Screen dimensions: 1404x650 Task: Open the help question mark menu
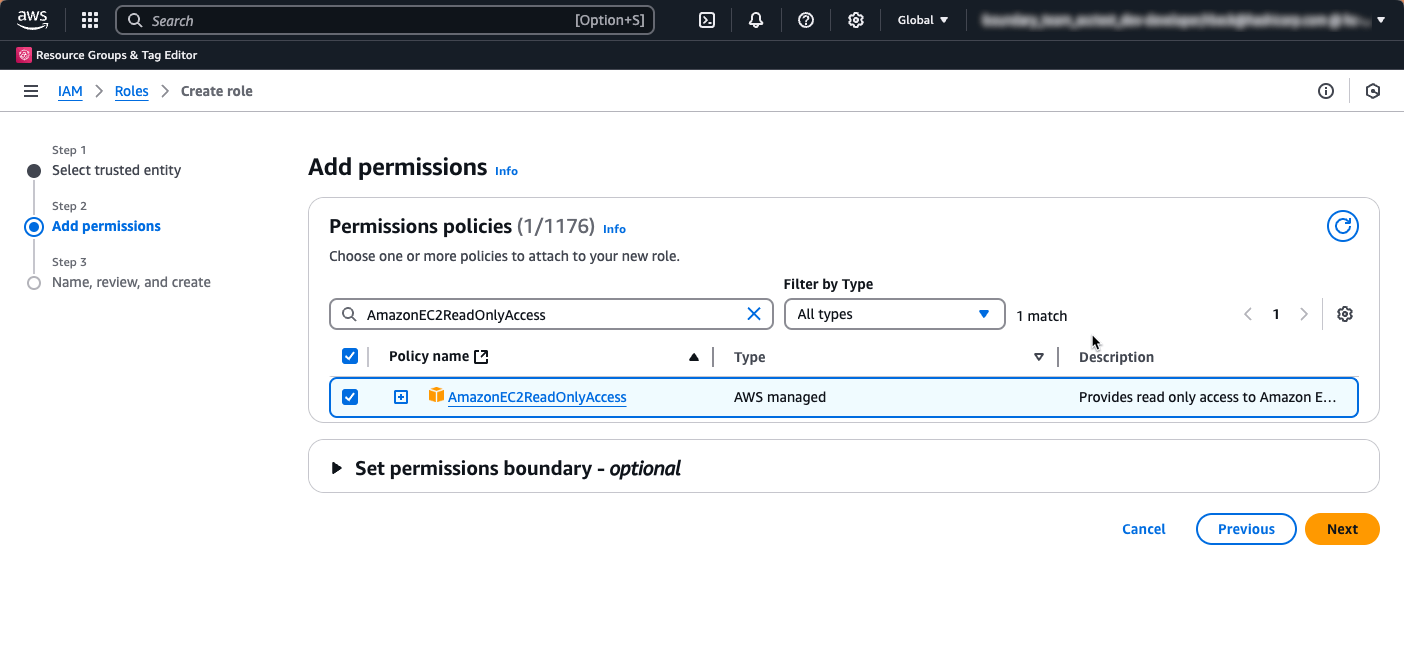[806, 20]
